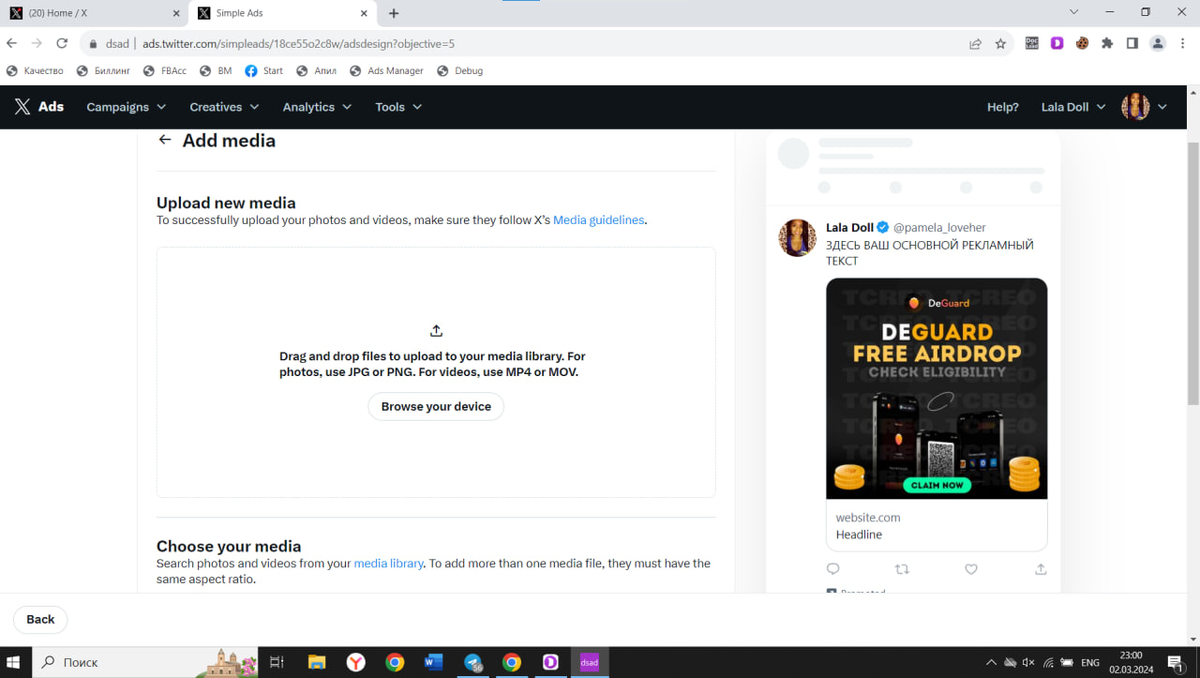Click the Windows Start button
The height and width of the screenshot is (678, 1200).
[14, 662]
